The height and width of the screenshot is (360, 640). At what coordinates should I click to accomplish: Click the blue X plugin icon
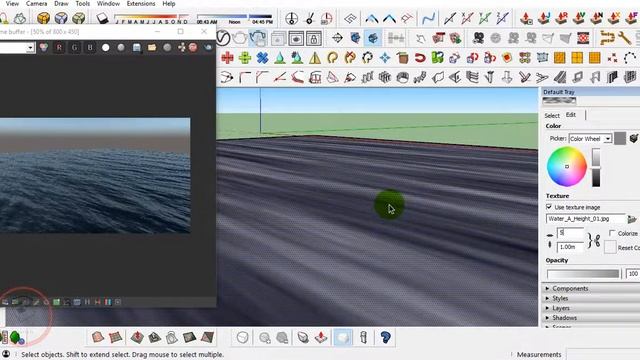click(262, 58)
